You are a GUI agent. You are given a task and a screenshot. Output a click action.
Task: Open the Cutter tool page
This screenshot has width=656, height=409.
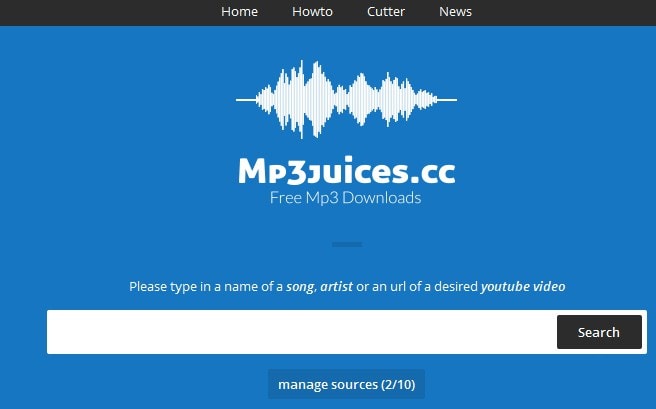point(386,12)
